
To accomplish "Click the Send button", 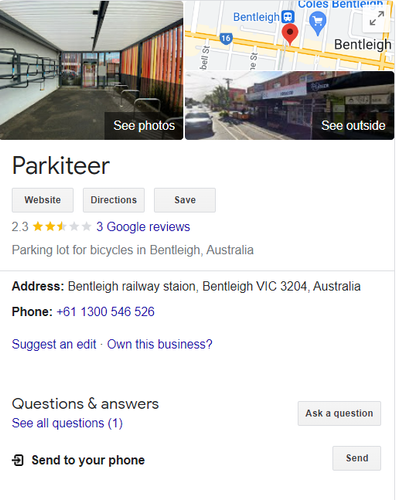I will click(357, 458).
